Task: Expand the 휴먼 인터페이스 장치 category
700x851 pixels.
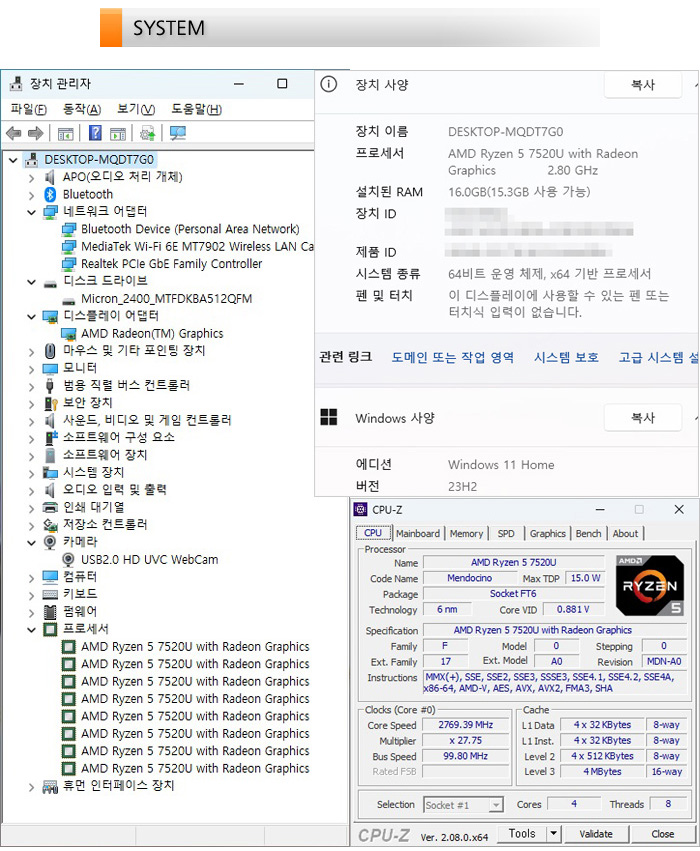Action: click(x=31, y=786)
